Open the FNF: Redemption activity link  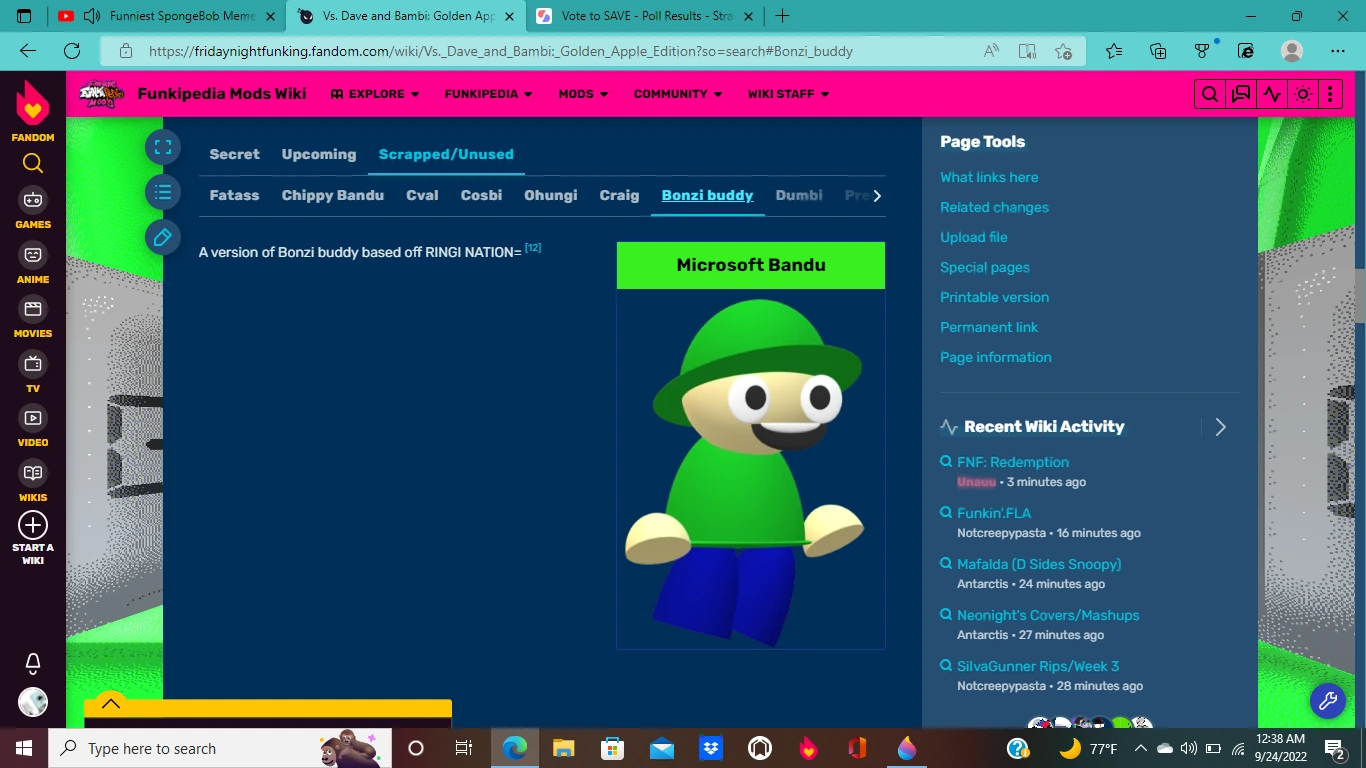1013,461
